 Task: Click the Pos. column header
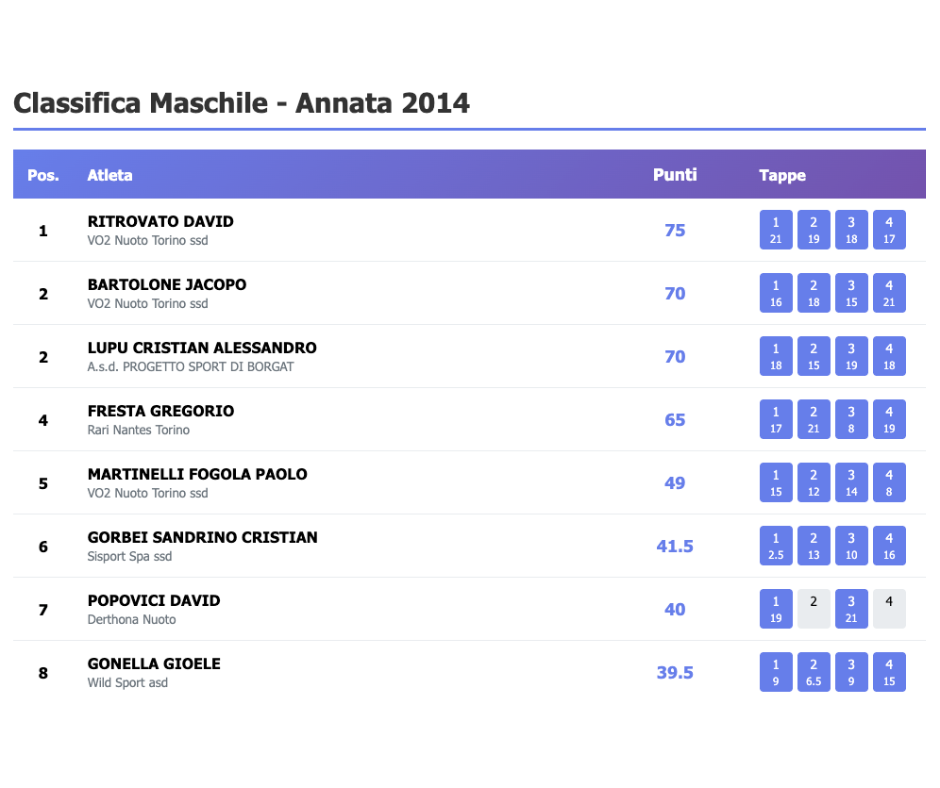pyautogui.click(x=43, y=175)
